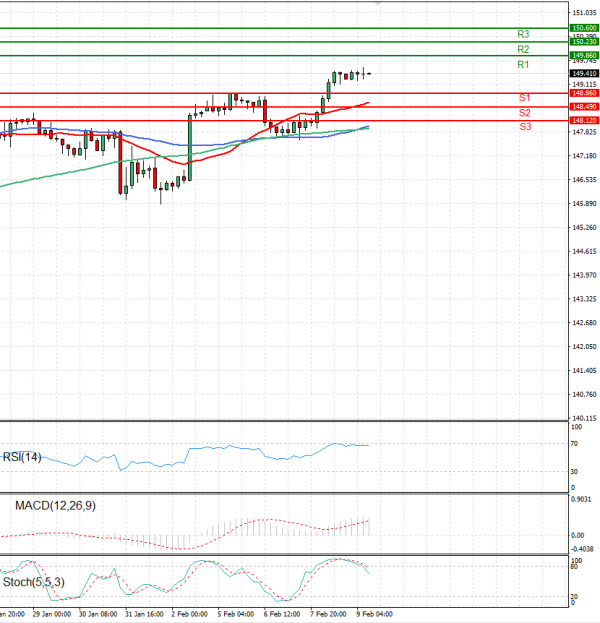Click the 29 Jan 00:00 time label
The image size is (600, 623).
click(52, 614)
